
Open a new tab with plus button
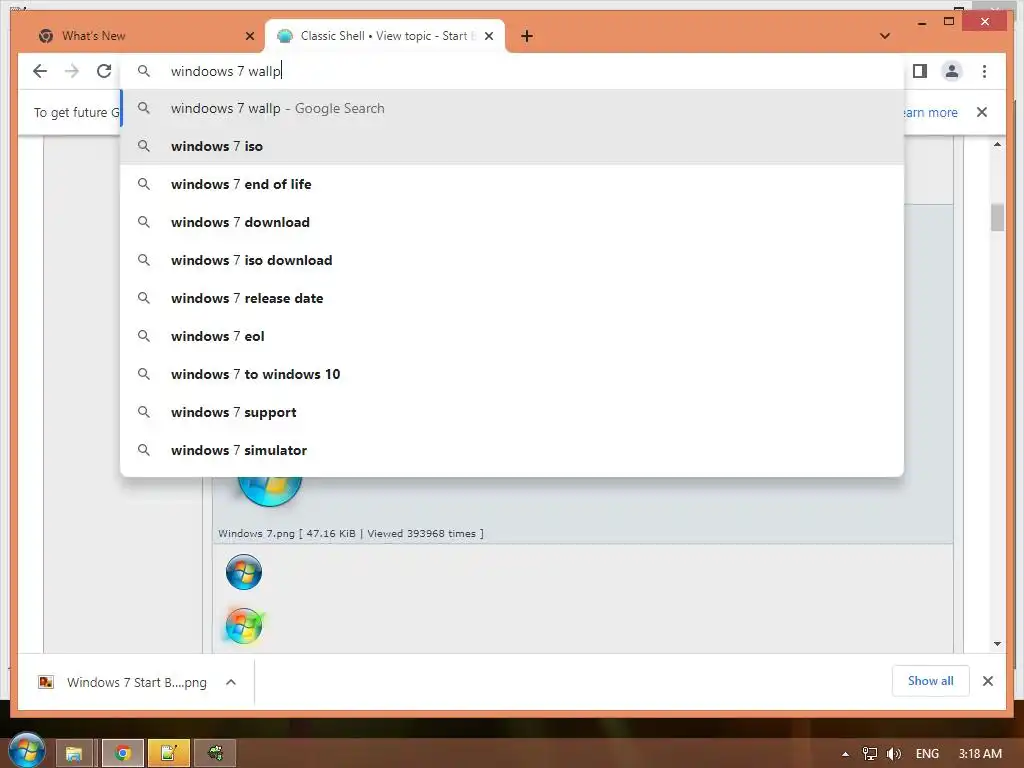(527, 36)
